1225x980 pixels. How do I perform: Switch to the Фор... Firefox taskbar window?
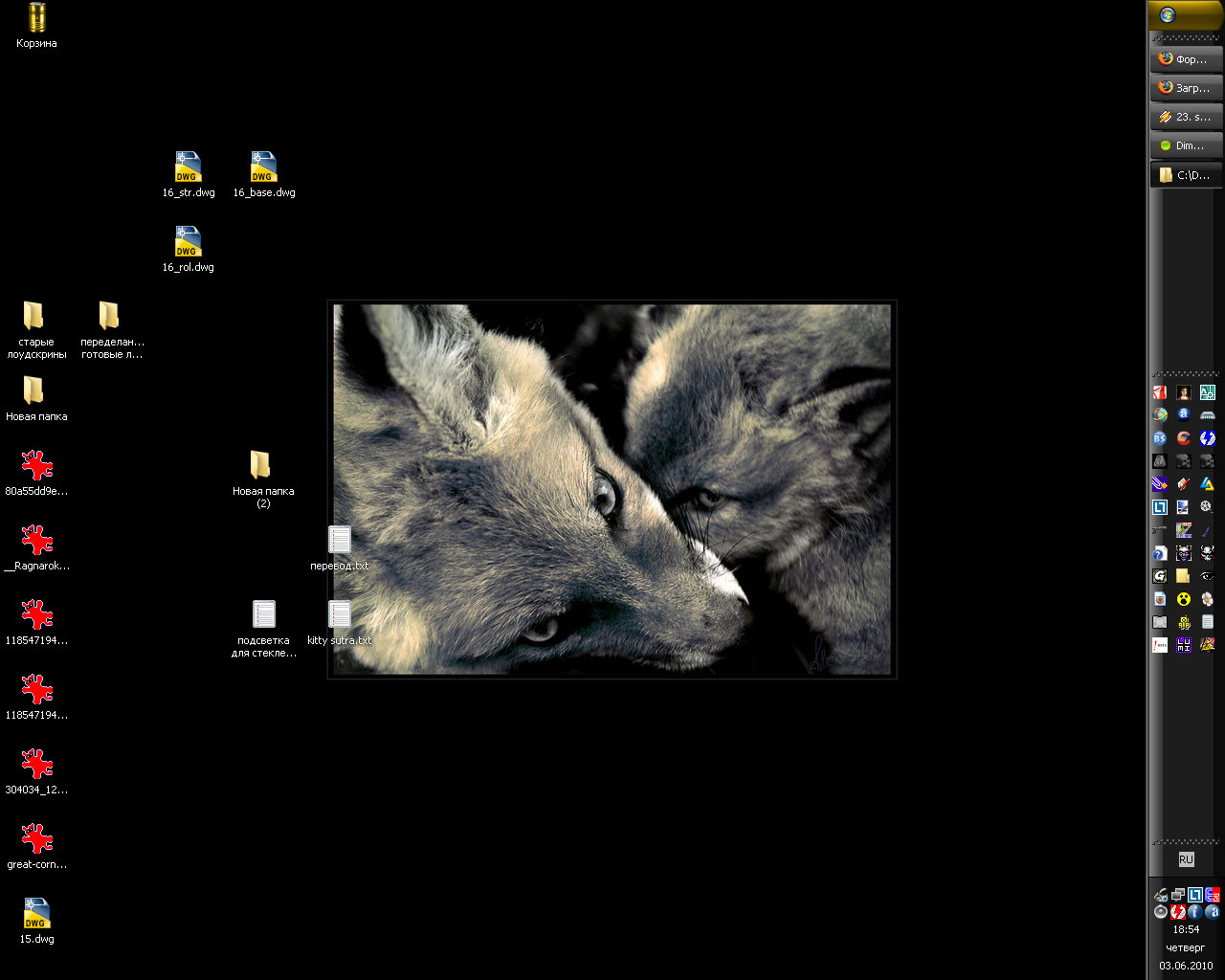[1185, 59]
